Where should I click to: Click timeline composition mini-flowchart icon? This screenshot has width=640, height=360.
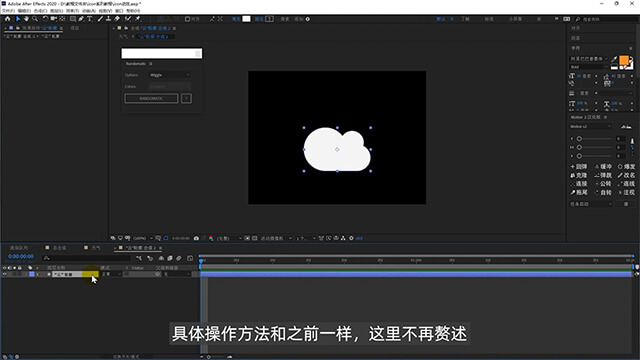coord(139,258)
